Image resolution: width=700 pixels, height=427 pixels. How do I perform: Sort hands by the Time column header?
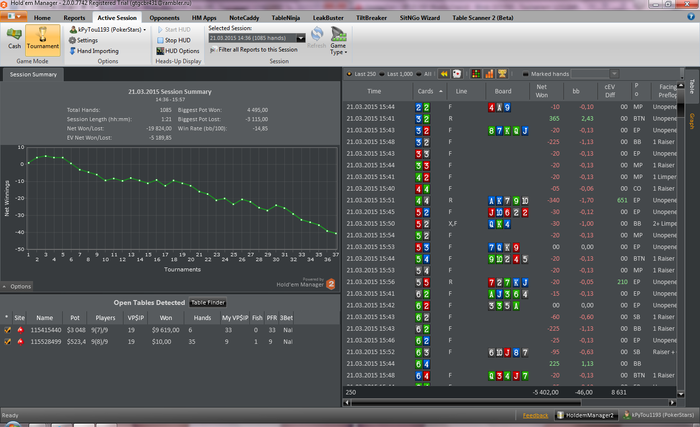(374, 91)
